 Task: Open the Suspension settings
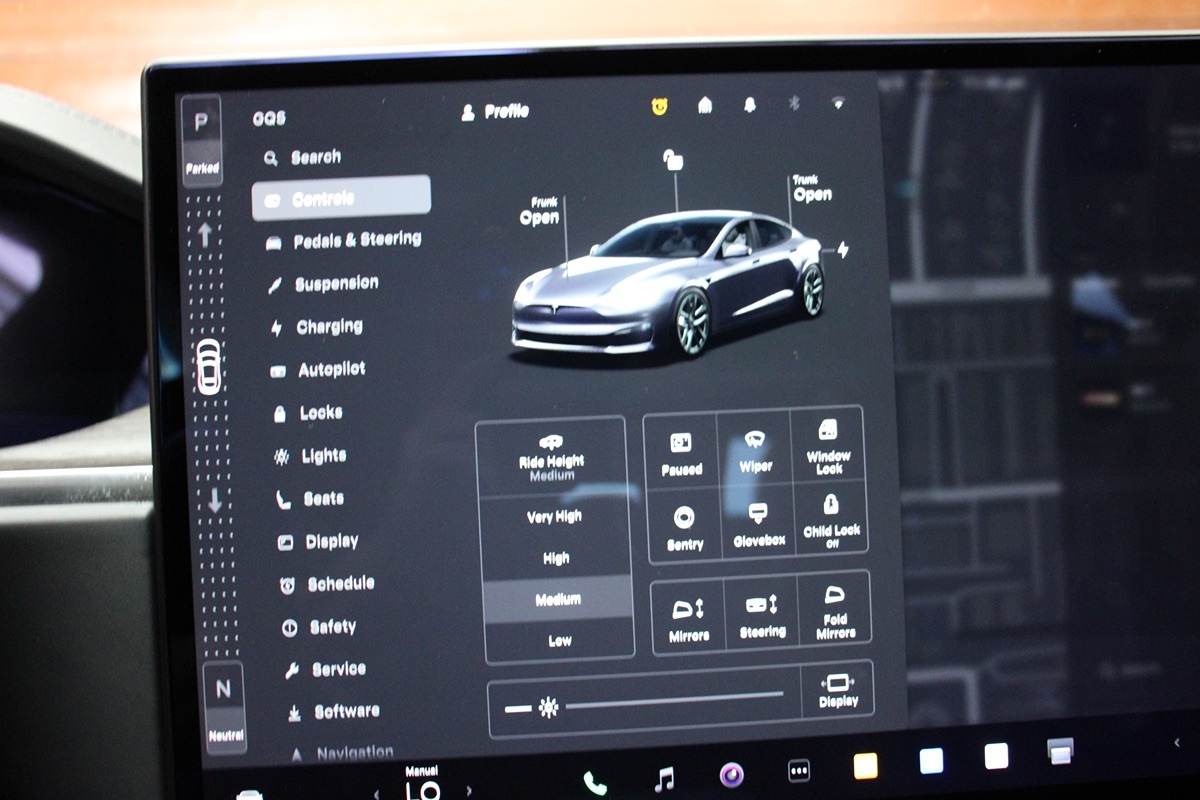point(324,284)
